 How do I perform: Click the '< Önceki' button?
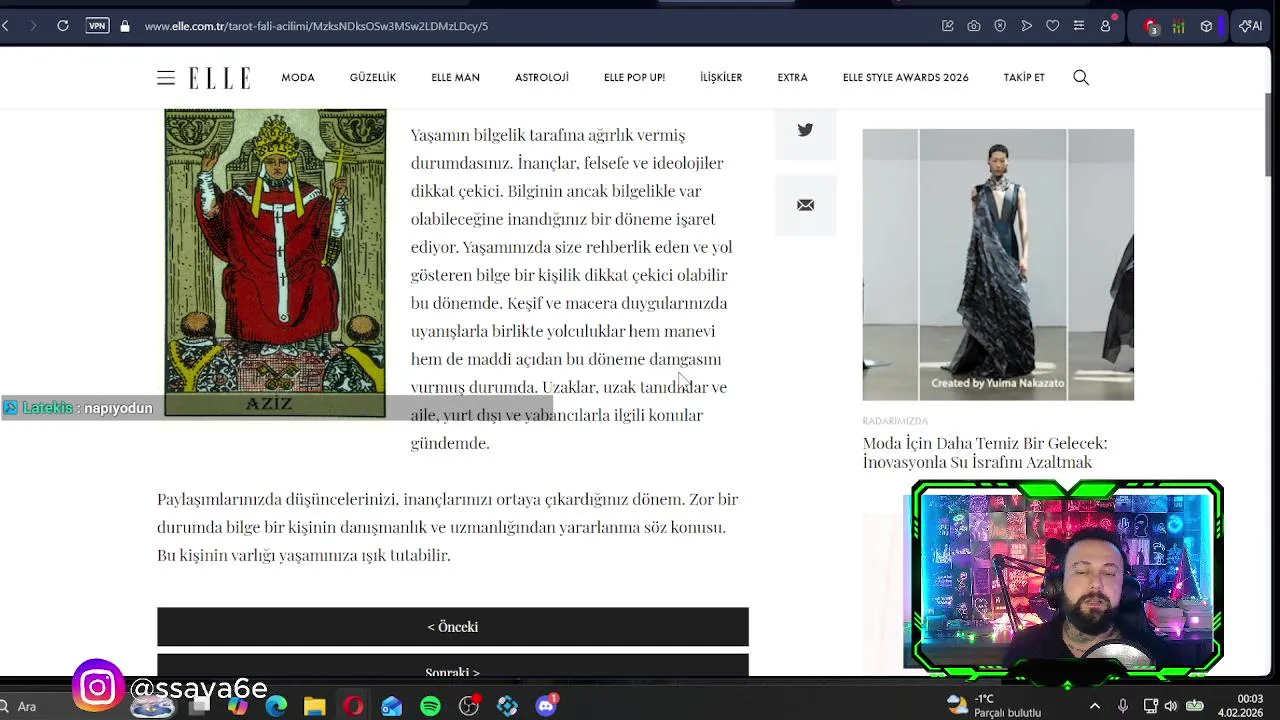pyautogui.click(x=453, y=627)
